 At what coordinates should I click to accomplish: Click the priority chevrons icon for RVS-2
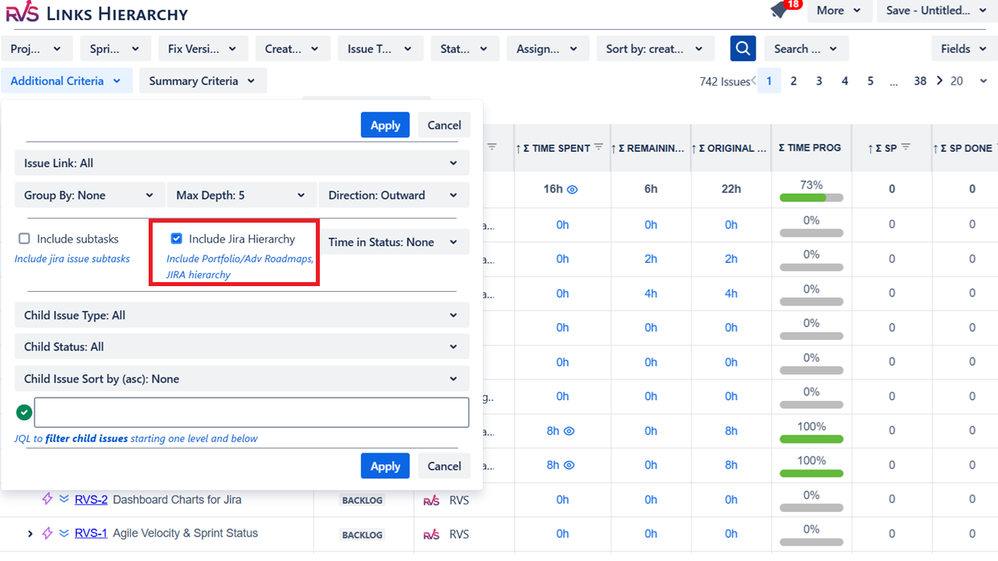64,499
